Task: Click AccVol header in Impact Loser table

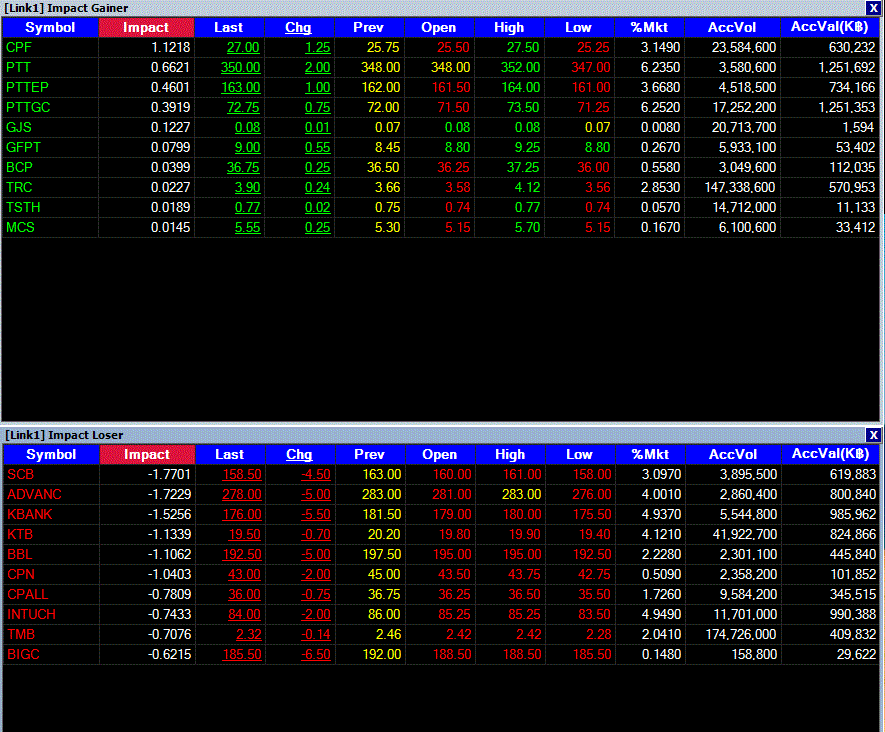Action: coord(733,454)
